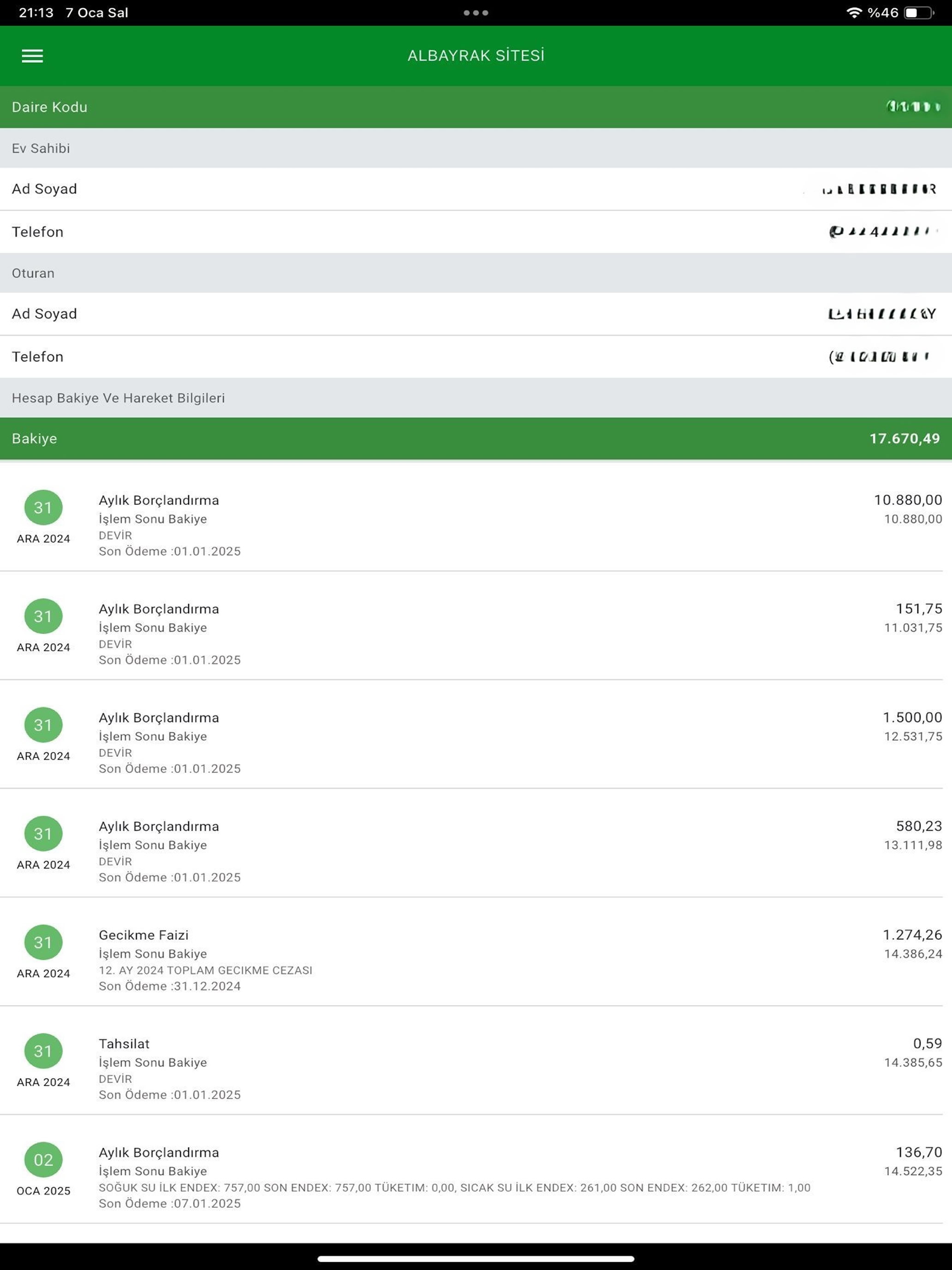Image resolution: width=952 pixels, height=1270 pixels.
Task: Tap the Daire Kodu row
Action: coord(476,107)
